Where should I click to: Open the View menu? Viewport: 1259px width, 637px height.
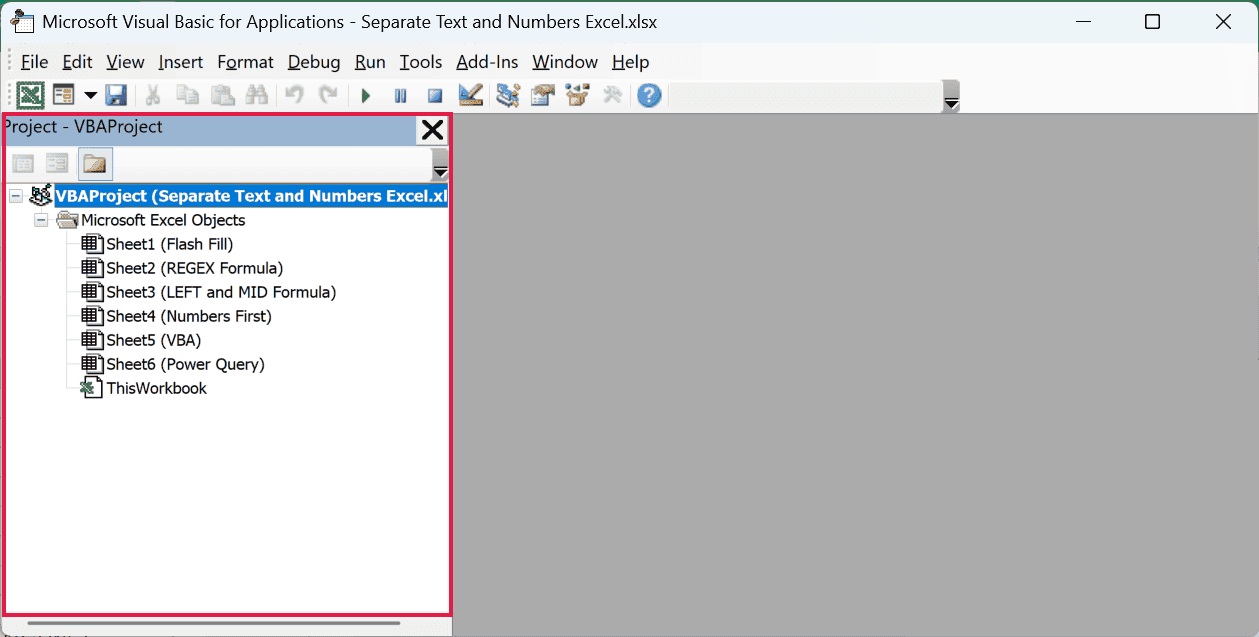[x=125, y=62]
